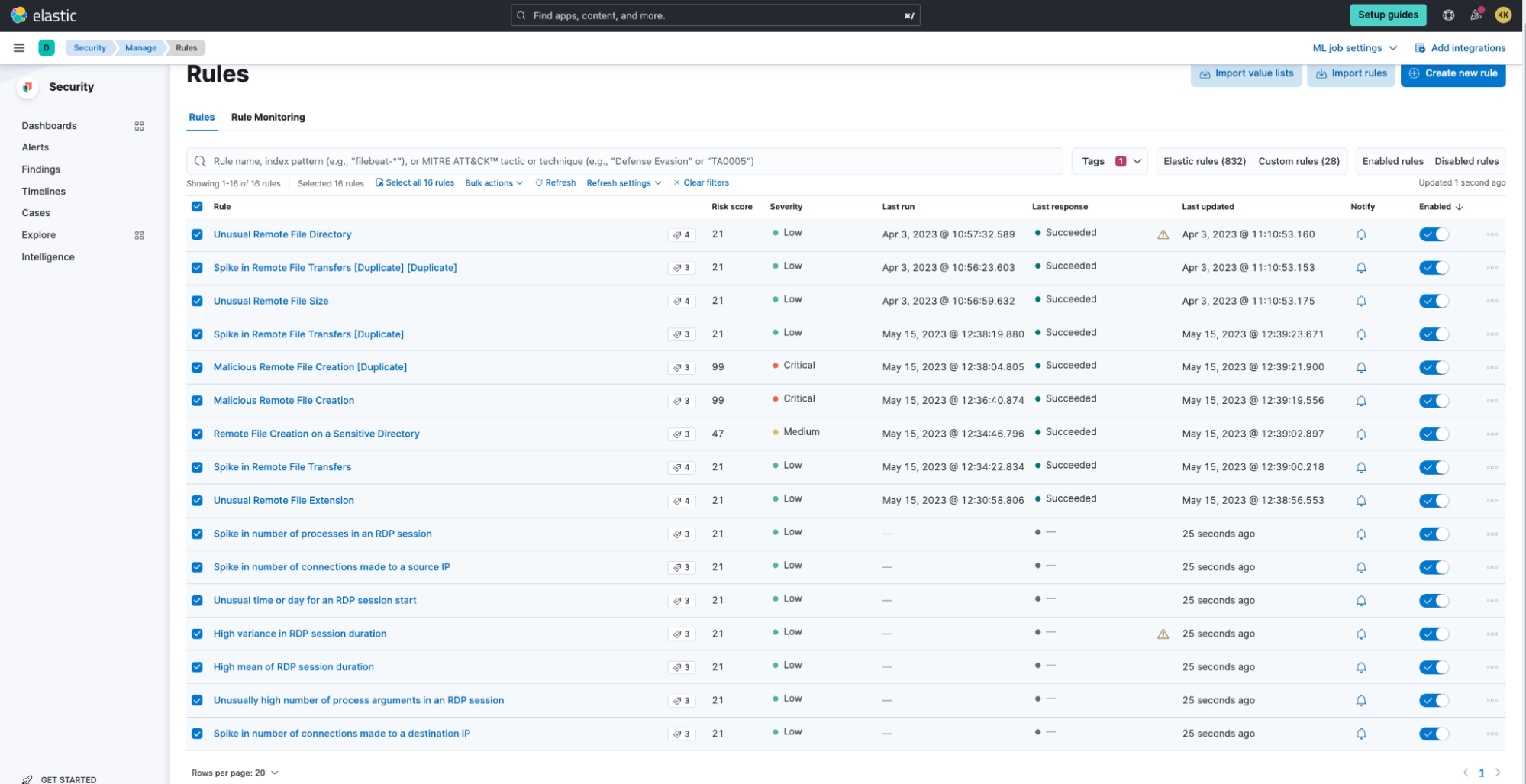Image resolution: width=1526 pixels, height=784 pixels.
Task: Uncheck Spike in number of processes in an RDP session checkbox
Action: click(x=197, y=534)
